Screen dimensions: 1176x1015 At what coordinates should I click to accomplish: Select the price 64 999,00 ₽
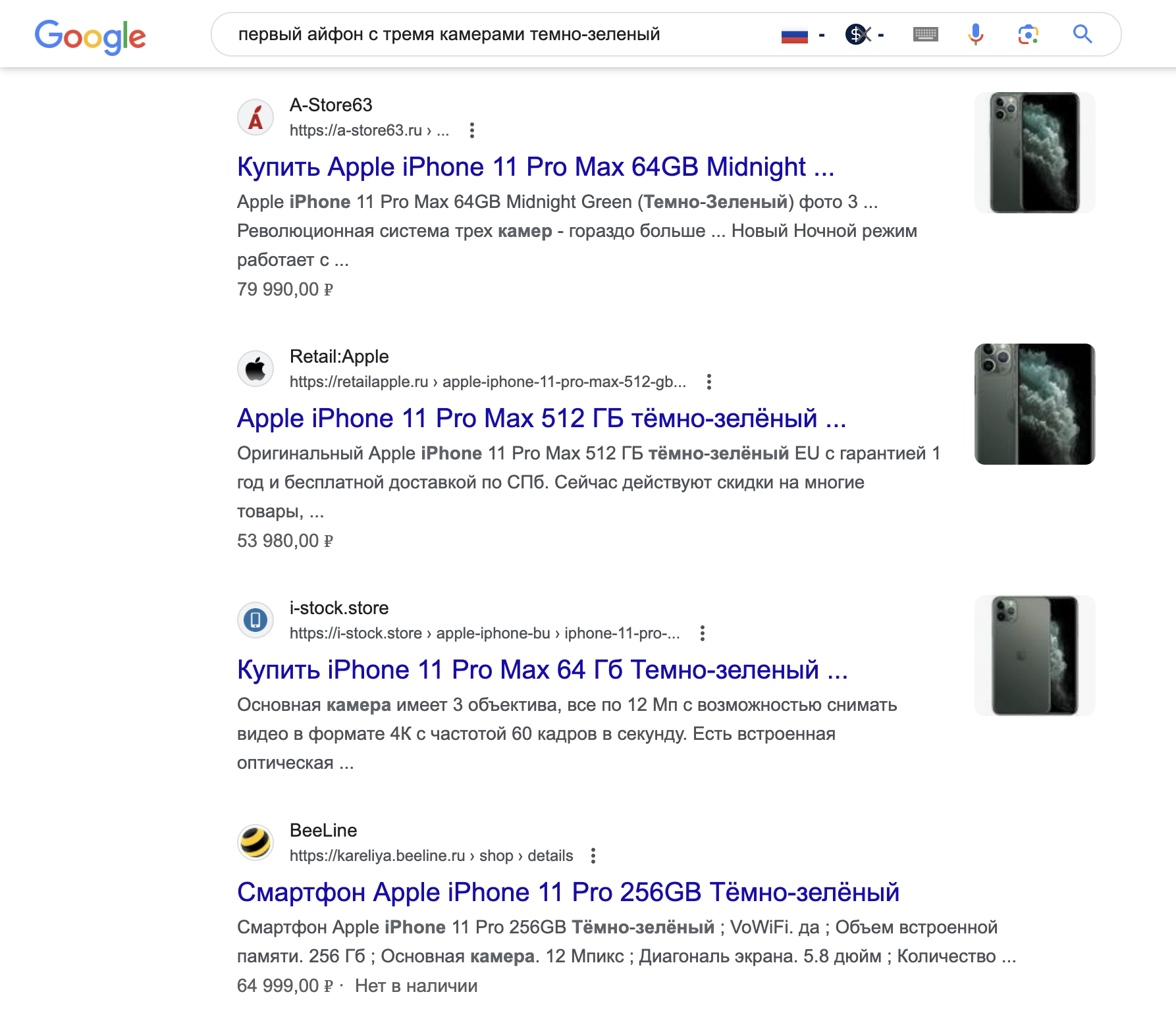coord(285,985)
